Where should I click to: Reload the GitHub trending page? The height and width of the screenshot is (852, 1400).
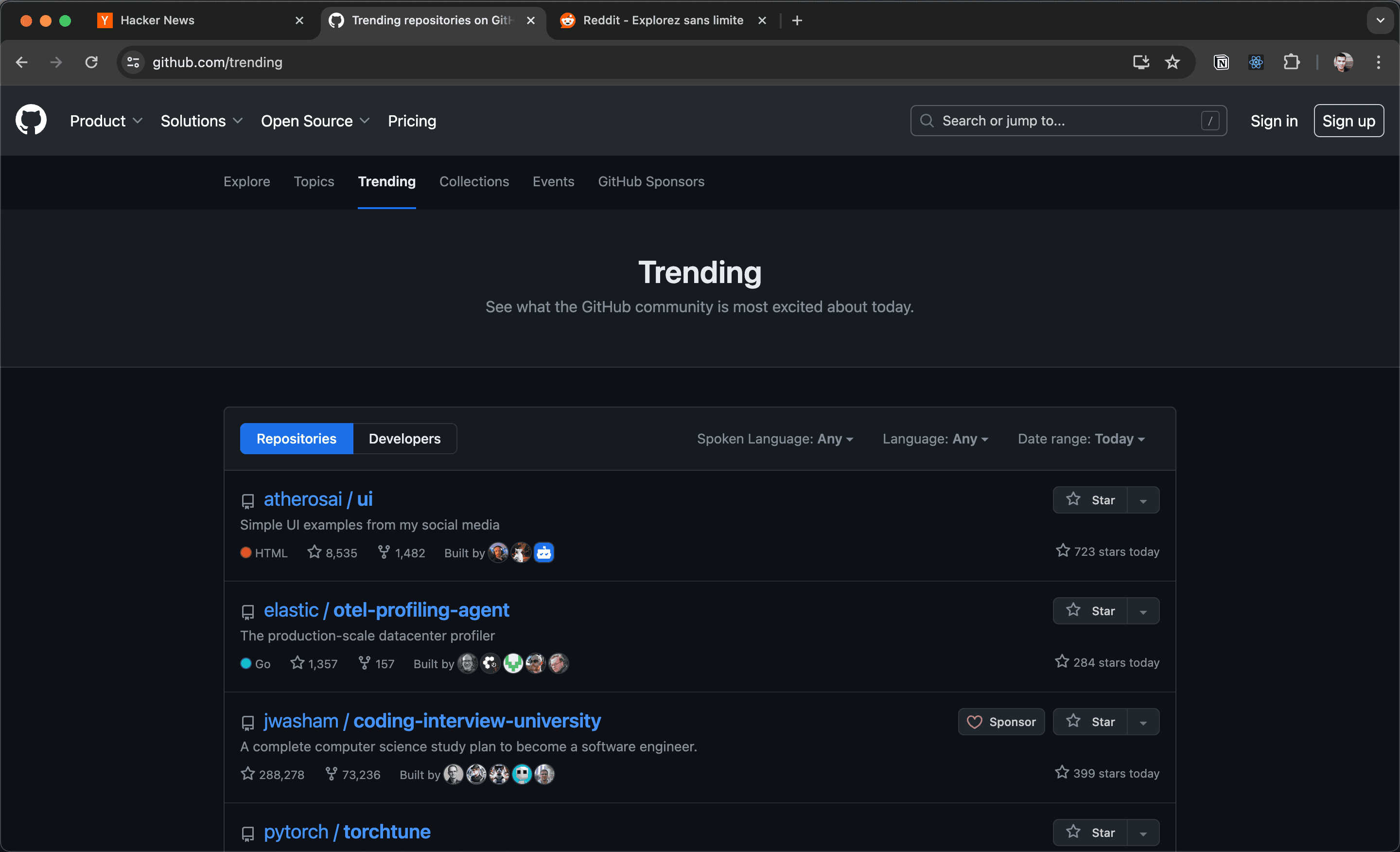tap(91, 62)
